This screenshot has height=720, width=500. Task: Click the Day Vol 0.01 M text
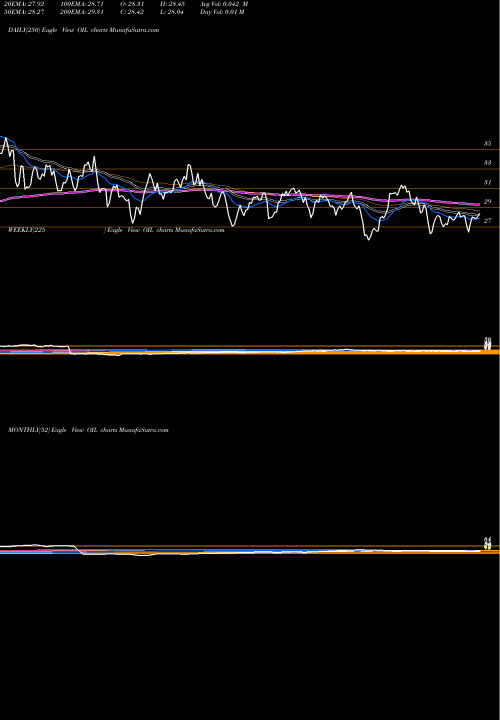(222, 12)
